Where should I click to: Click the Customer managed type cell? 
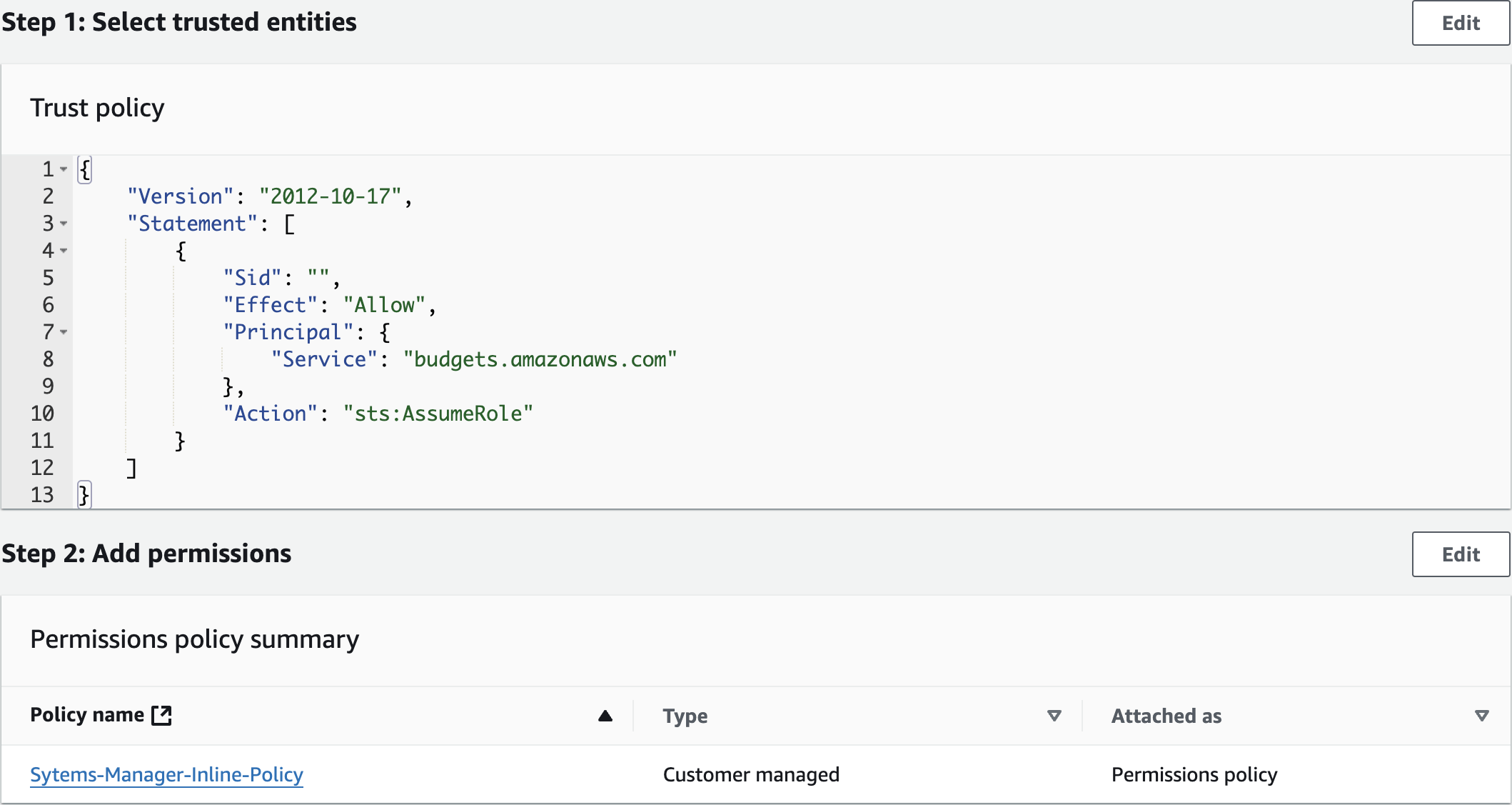750,774
